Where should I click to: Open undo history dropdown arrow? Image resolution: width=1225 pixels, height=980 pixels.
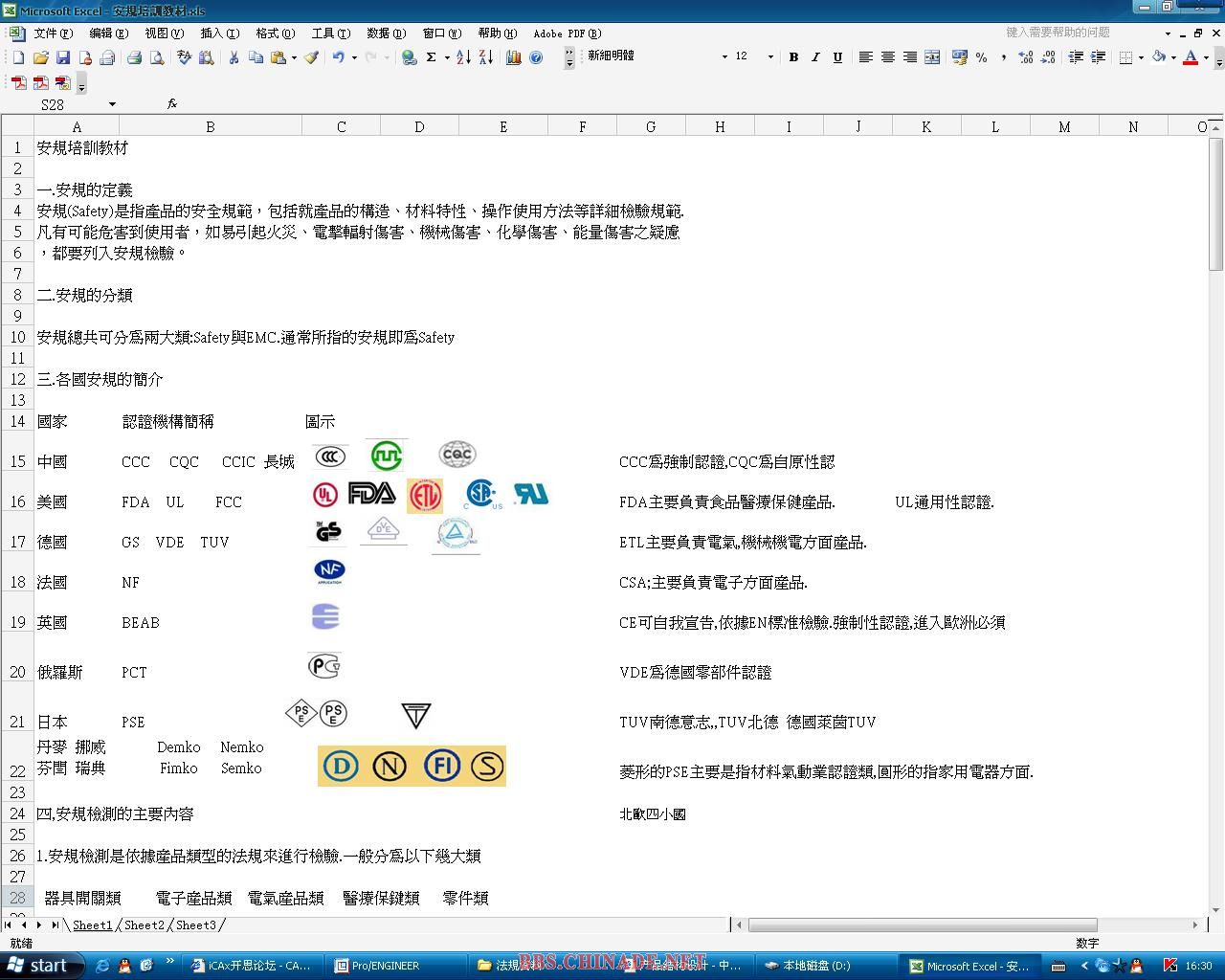click(354, 57)
